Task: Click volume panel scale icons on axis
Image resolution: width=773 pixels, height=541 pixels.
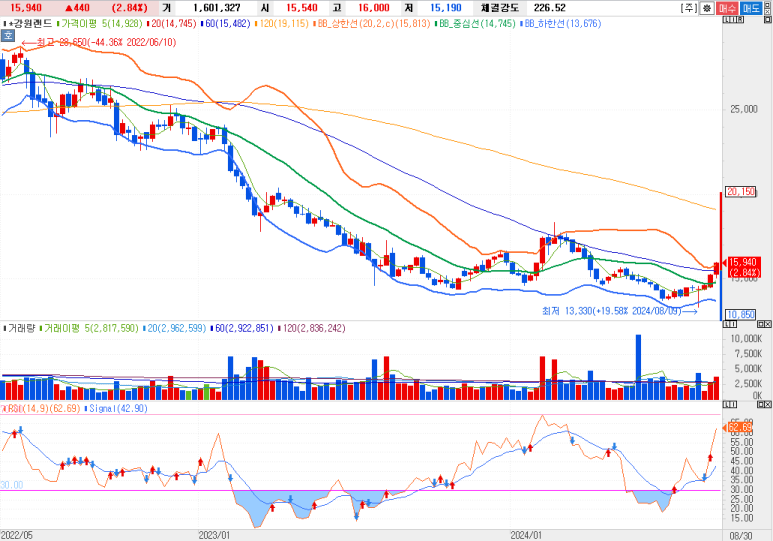Action: pyautogui.click(x=730, y=324)
